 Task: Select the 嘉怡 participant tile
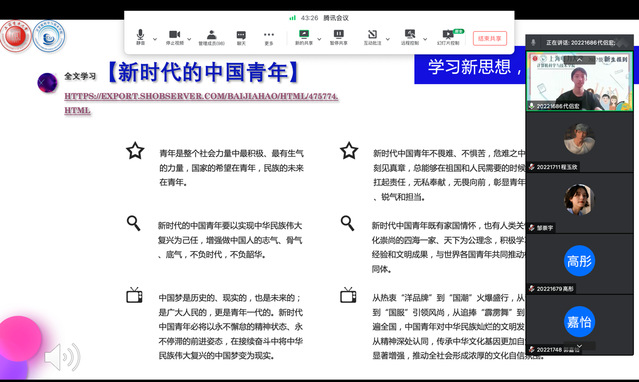(x=580, y=325)
